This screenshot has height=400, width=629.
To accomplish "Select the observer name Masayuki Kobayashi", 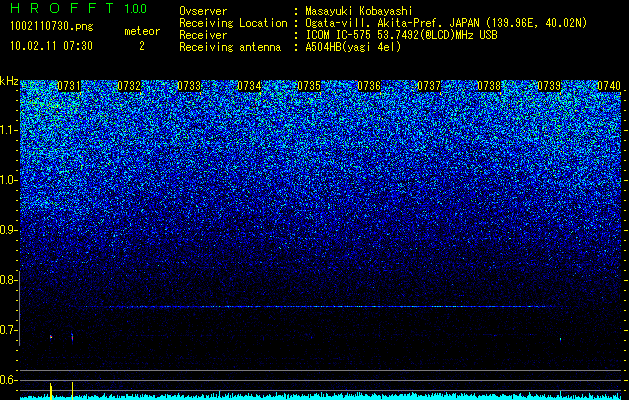I will [x=359, y=11].
